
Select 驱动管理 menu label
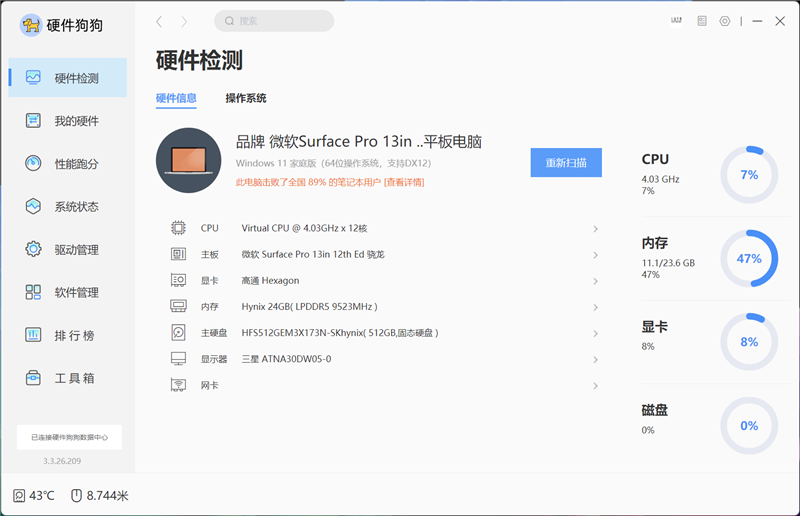tap(77, 250)
